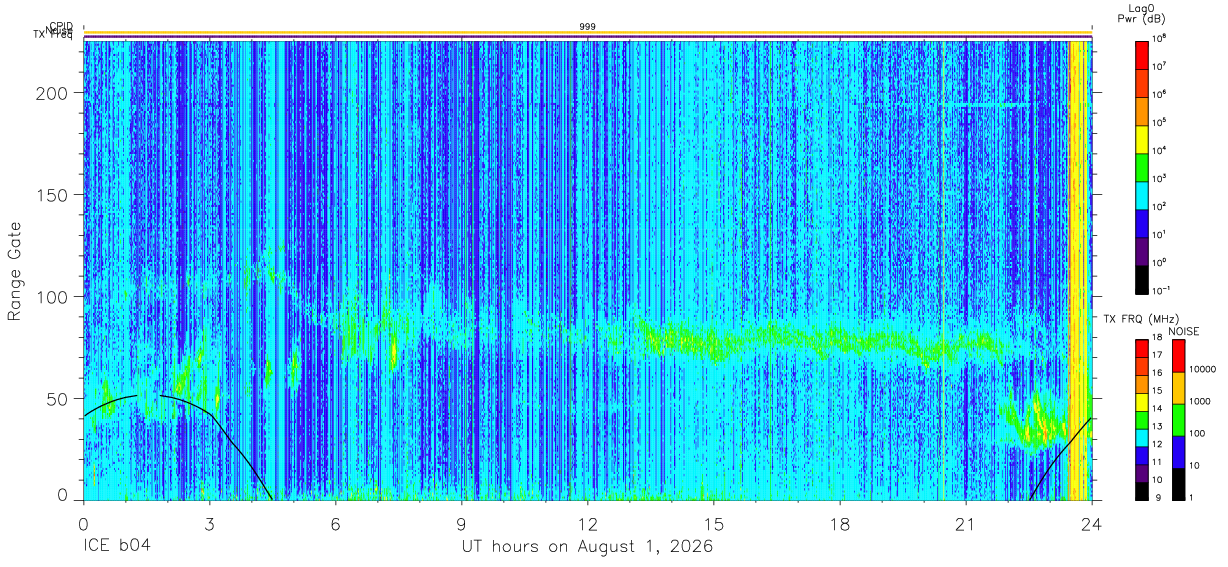The image size is (1228, 567).
Task: Click x-axis hour tick label 24
Action: [1091, 524]
